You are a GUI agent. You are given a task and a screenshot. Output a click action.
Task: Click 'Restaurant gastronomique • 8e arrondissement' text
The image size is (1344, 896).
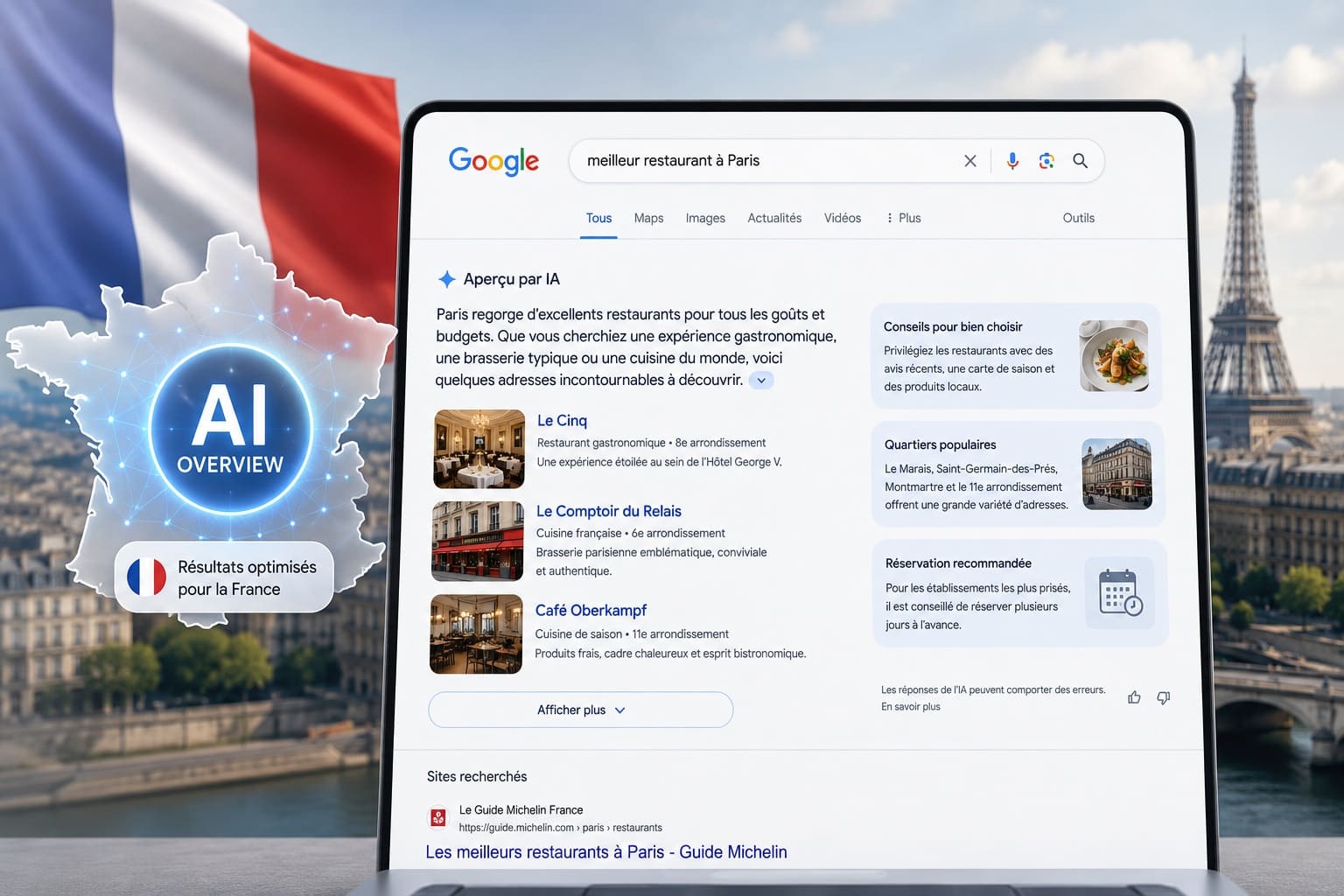(x=651, y=443)
